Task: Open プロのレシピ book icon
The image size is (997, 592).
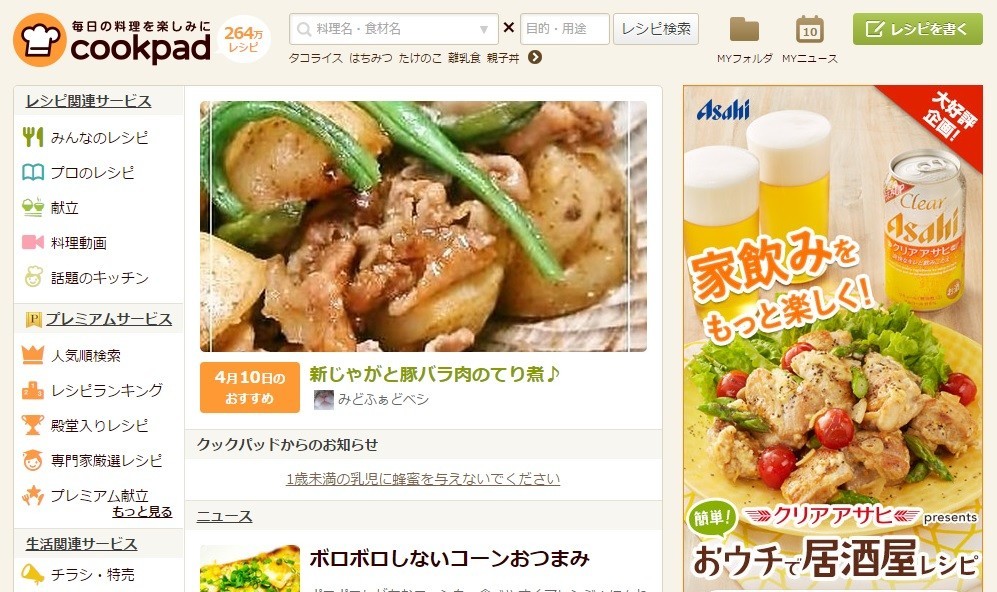Action: (33, 172)
